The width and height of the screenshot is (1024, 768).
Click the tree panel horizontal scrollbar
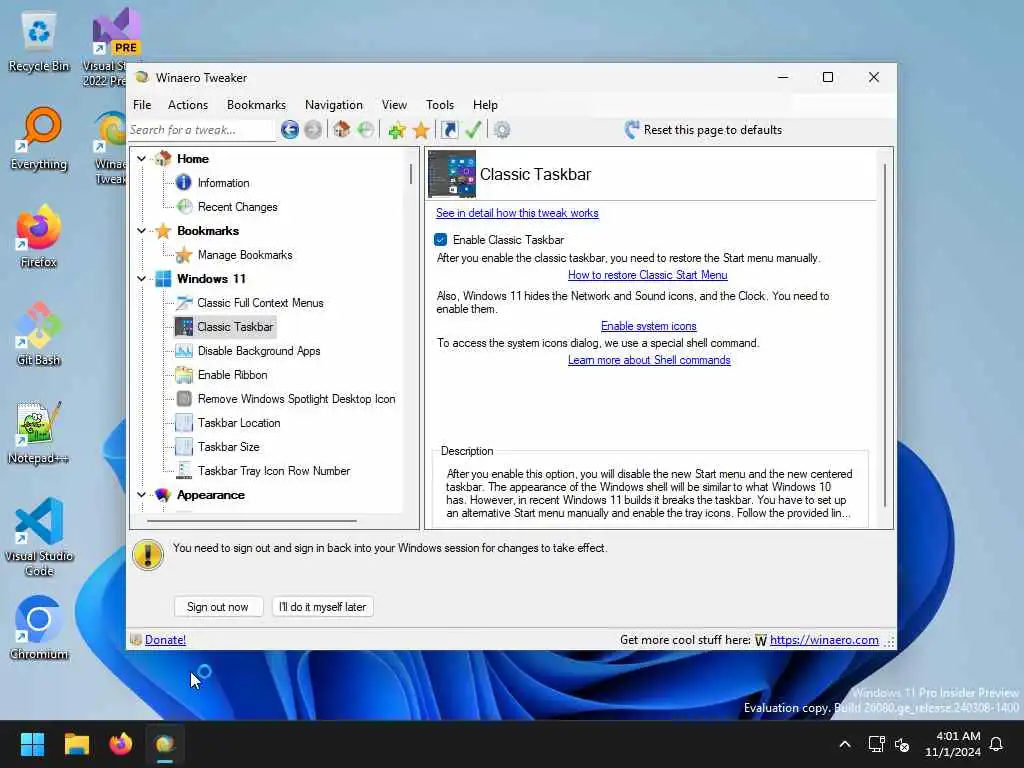(x=252, y=521)
